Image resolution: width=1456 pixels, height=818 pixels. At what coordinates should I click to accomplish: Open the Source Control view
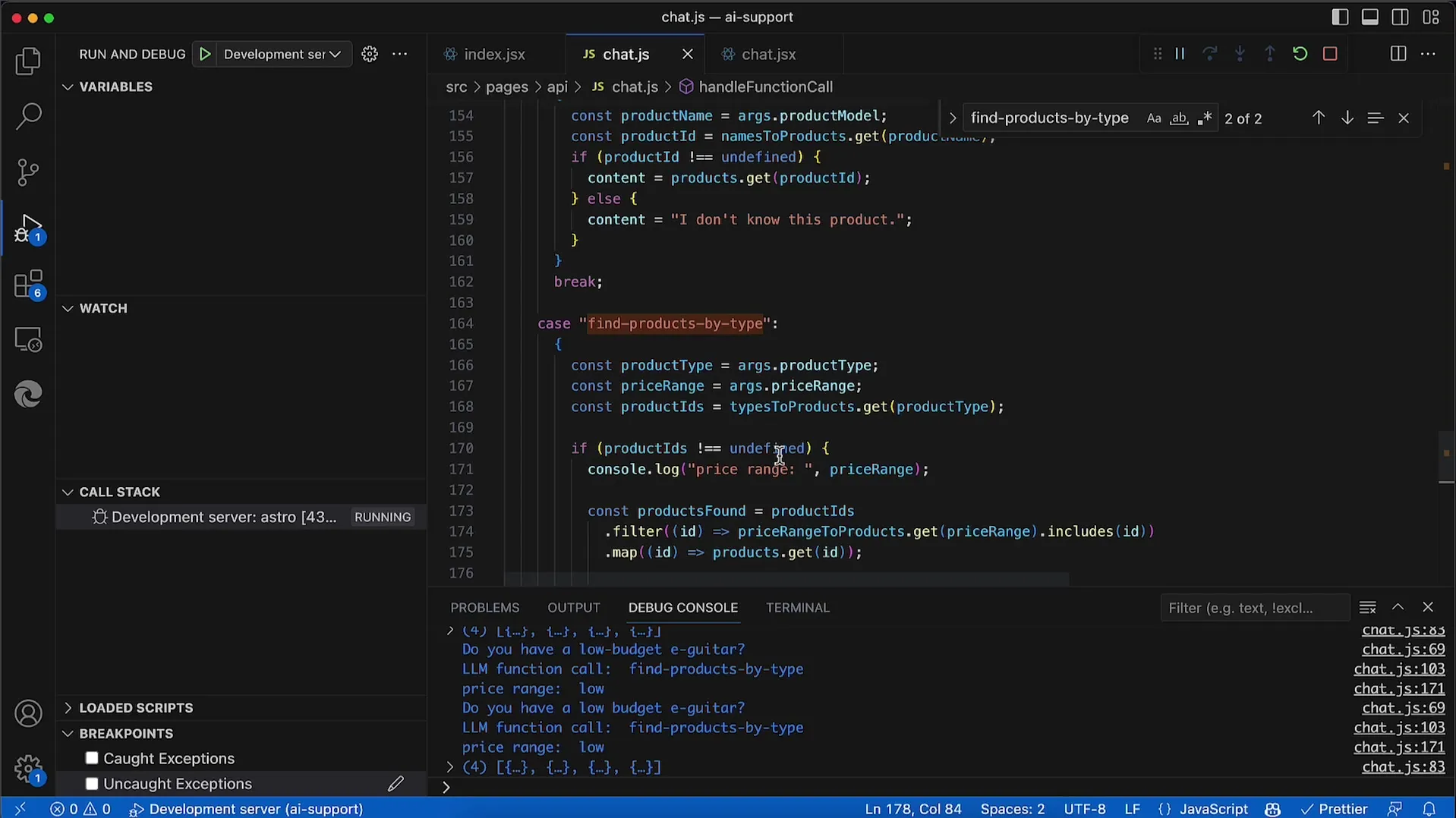pyautogui.click(x=28, y=172)
